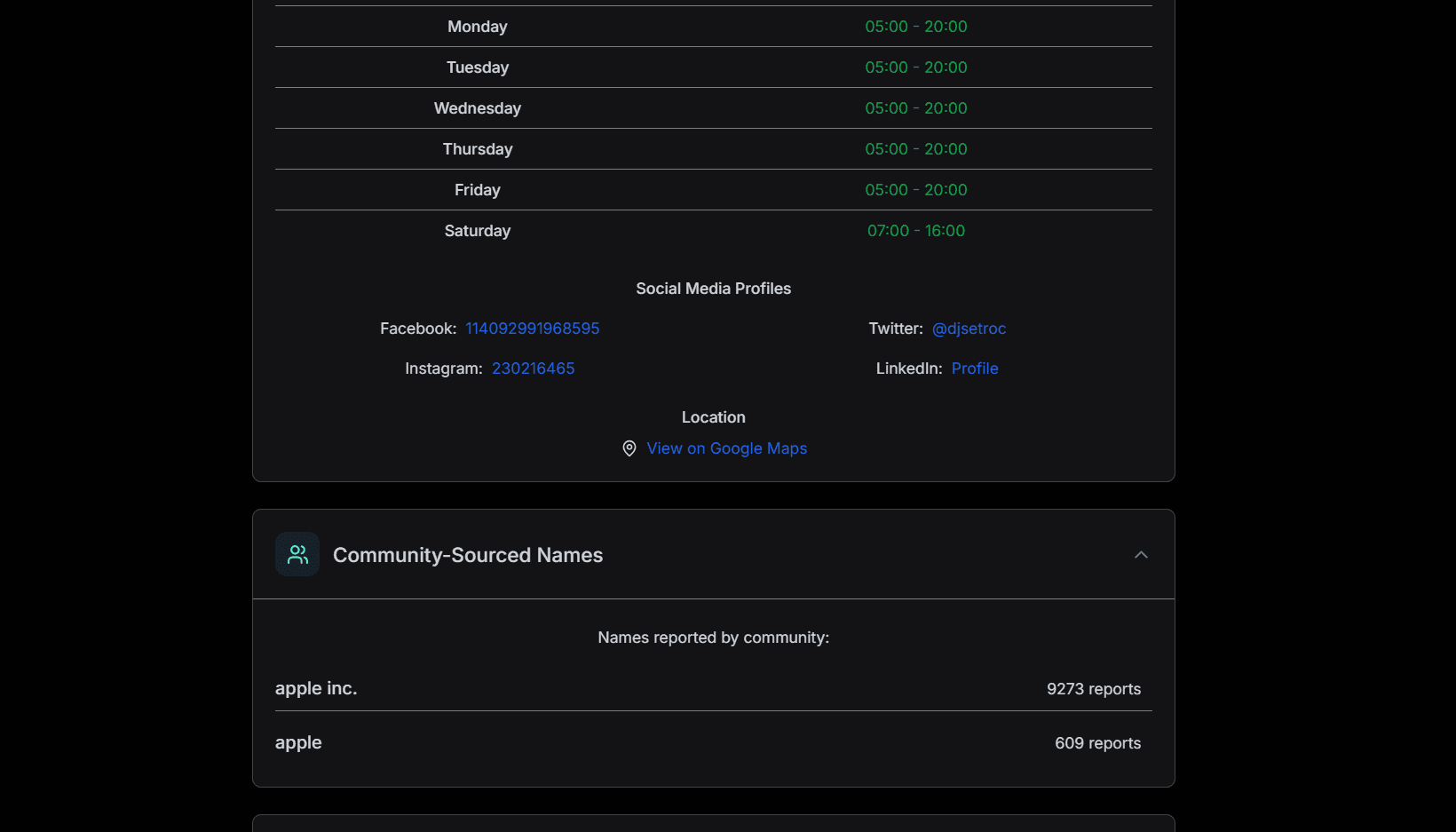Select the Friday row label
Image resolution: width=1456 pixels, height=832 pixels.
(478, 190)
